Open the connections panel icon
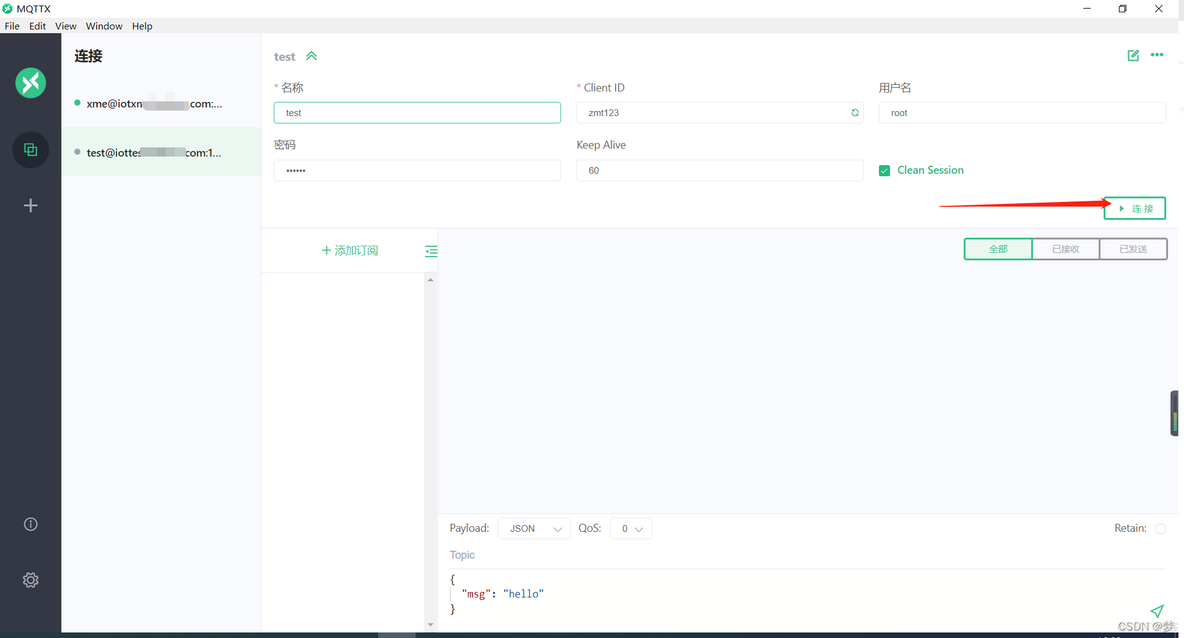Viewport: 1184px width, 638px height. [30, 150]
